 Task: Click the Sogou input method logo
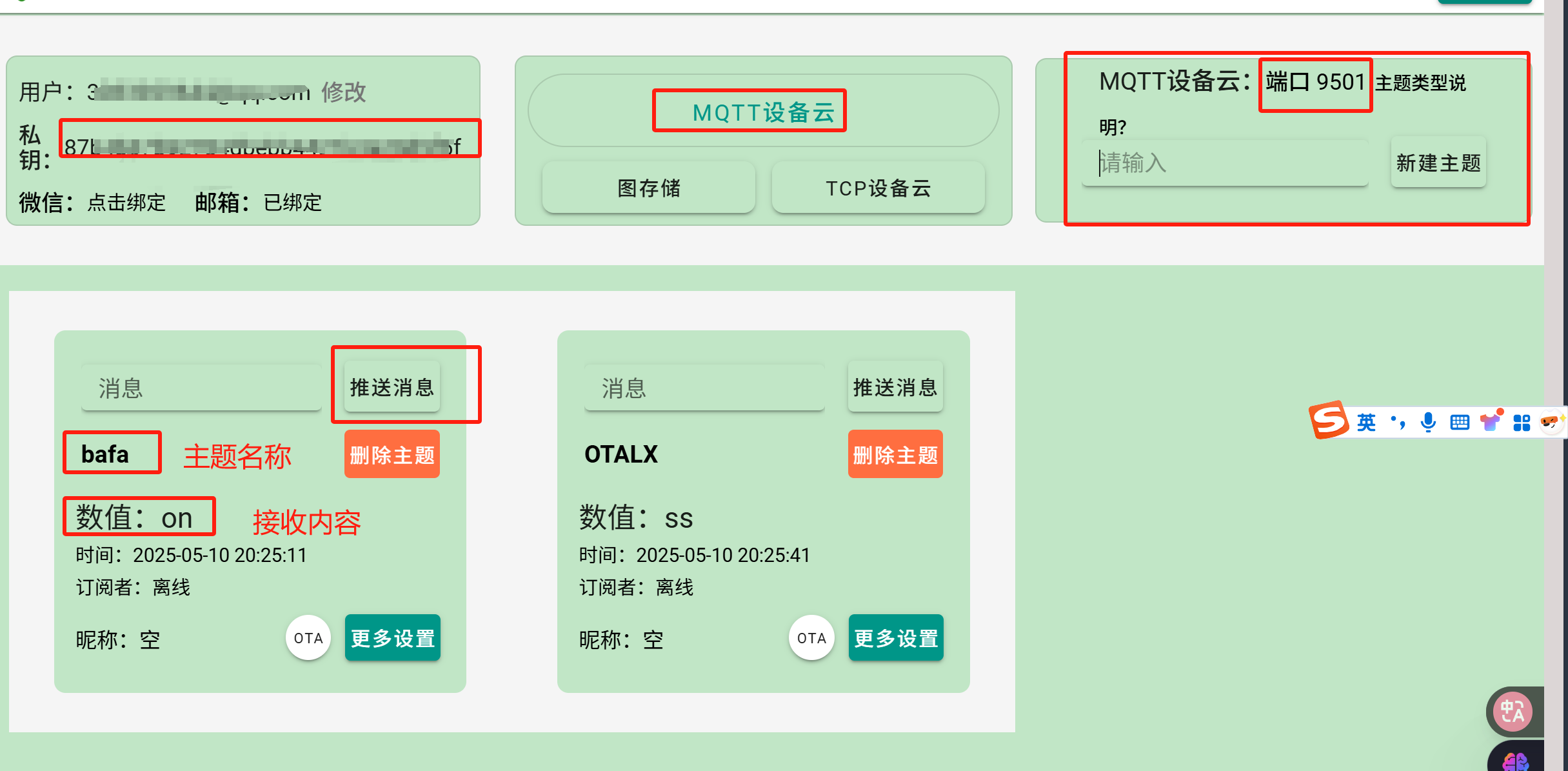point(1329,420)
